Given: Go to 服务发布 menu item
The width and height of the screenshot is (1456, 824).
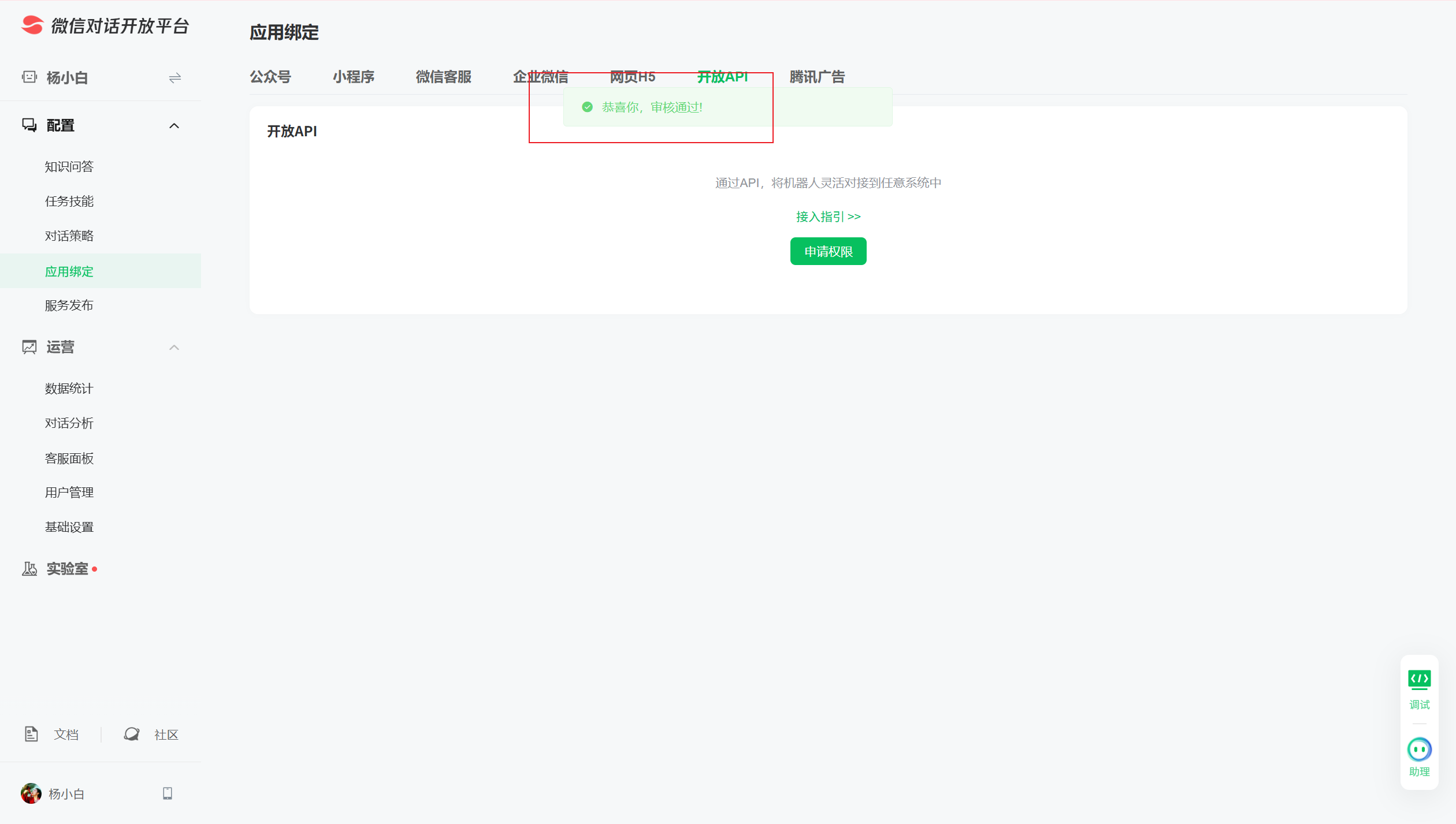Looking at the screenshot, I should click(69, 305).
